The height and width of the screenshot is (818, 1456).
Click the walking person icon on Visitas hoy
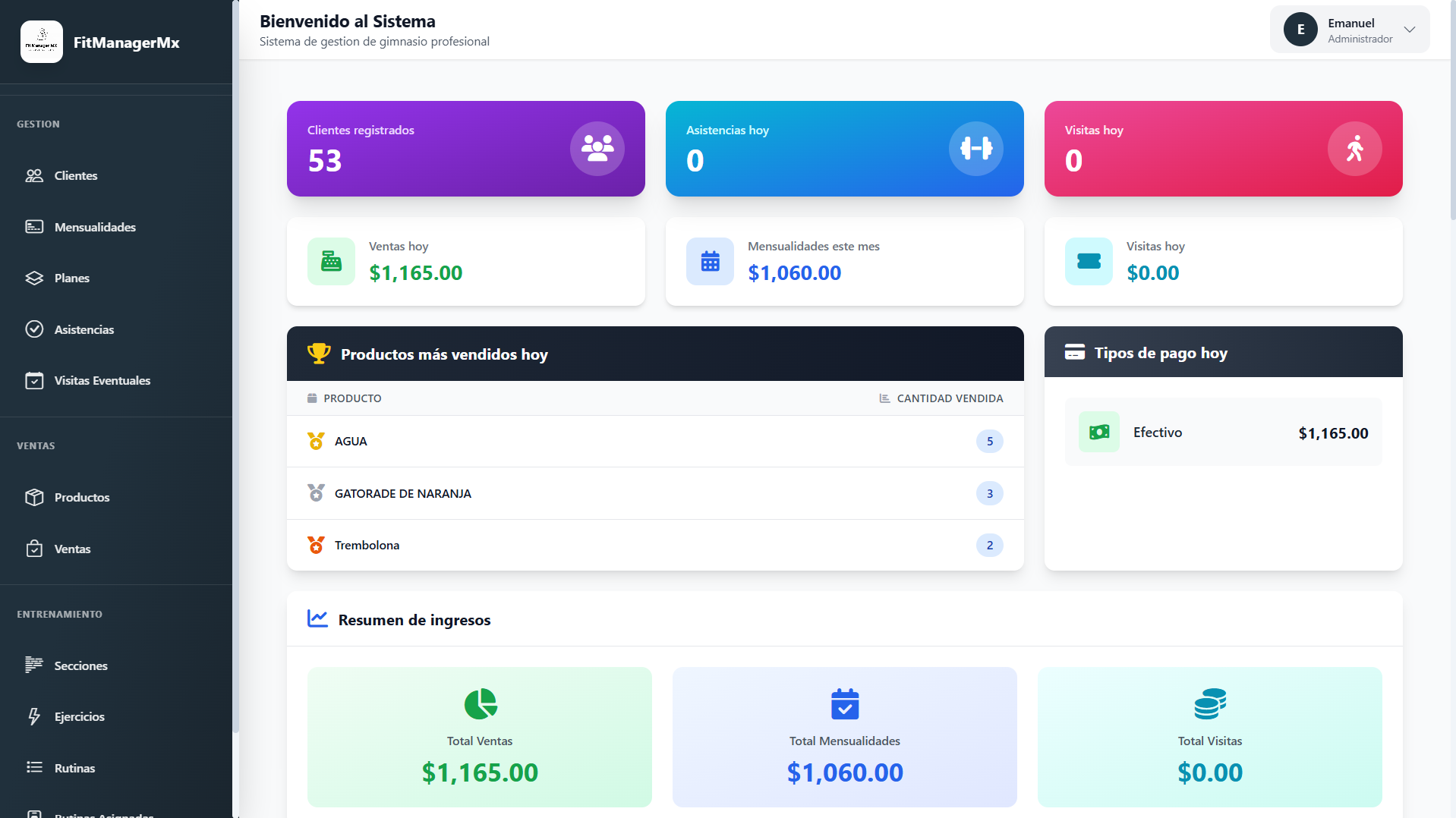(1354, 149)
